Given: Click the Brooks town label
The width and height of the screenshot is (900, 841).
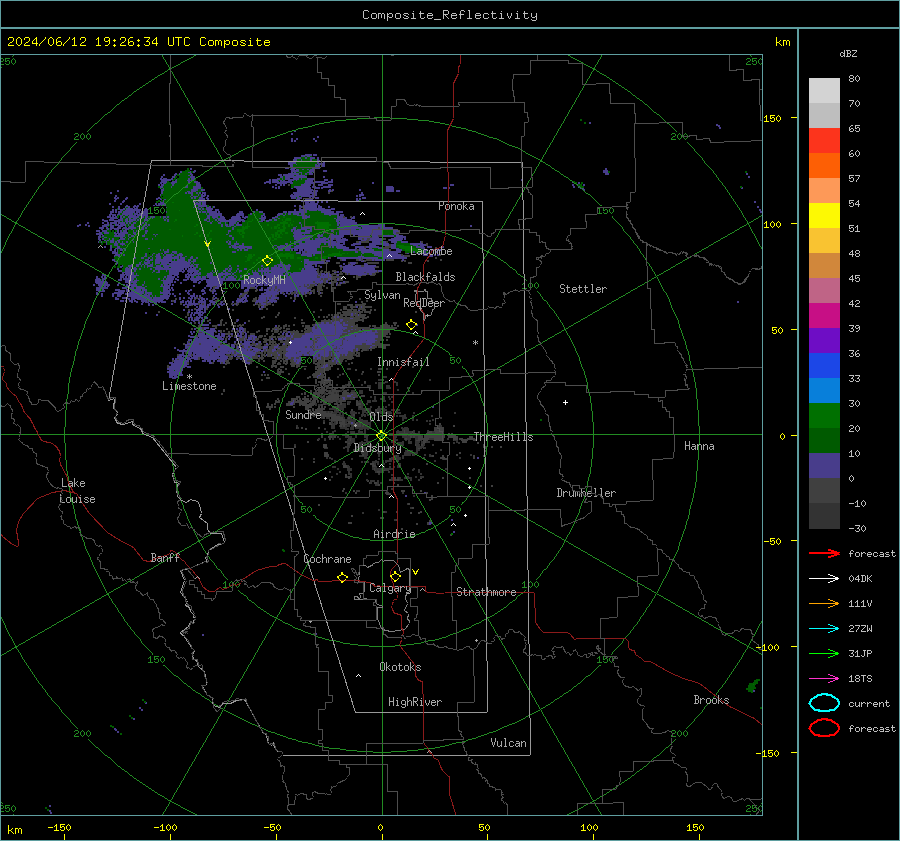Looking at the screenshot, I should tap(711, 700).
